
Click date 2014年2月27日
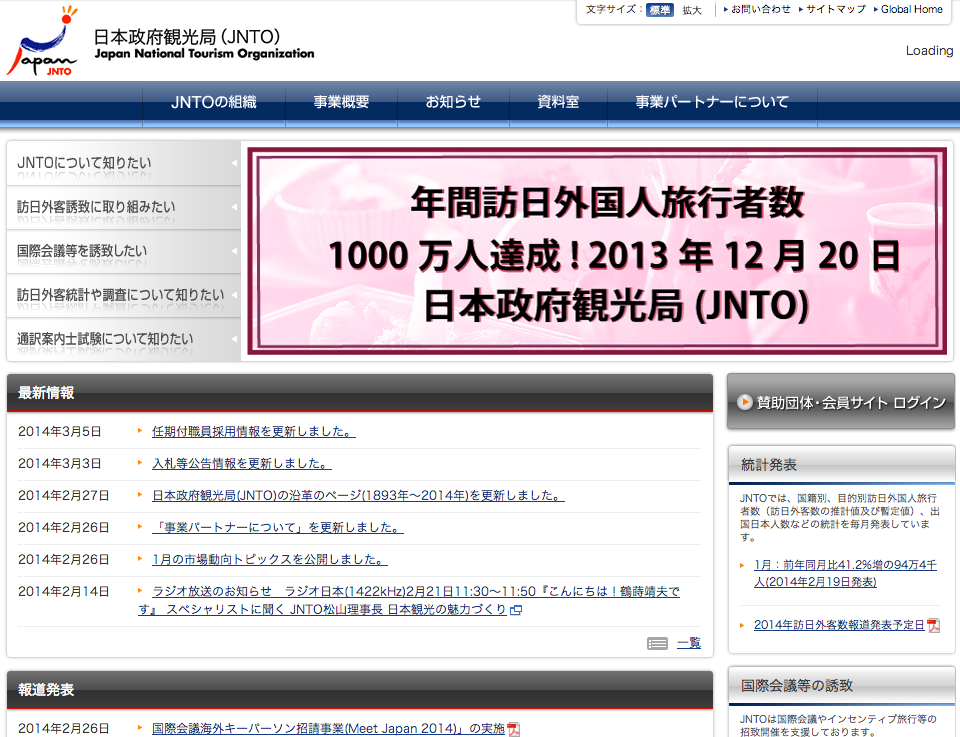point(64,495)
